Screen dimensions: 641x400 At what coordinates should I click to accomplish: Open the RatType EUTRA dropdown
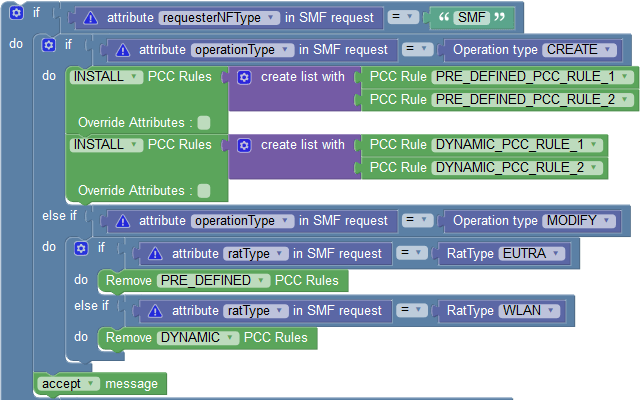(531, 253)
